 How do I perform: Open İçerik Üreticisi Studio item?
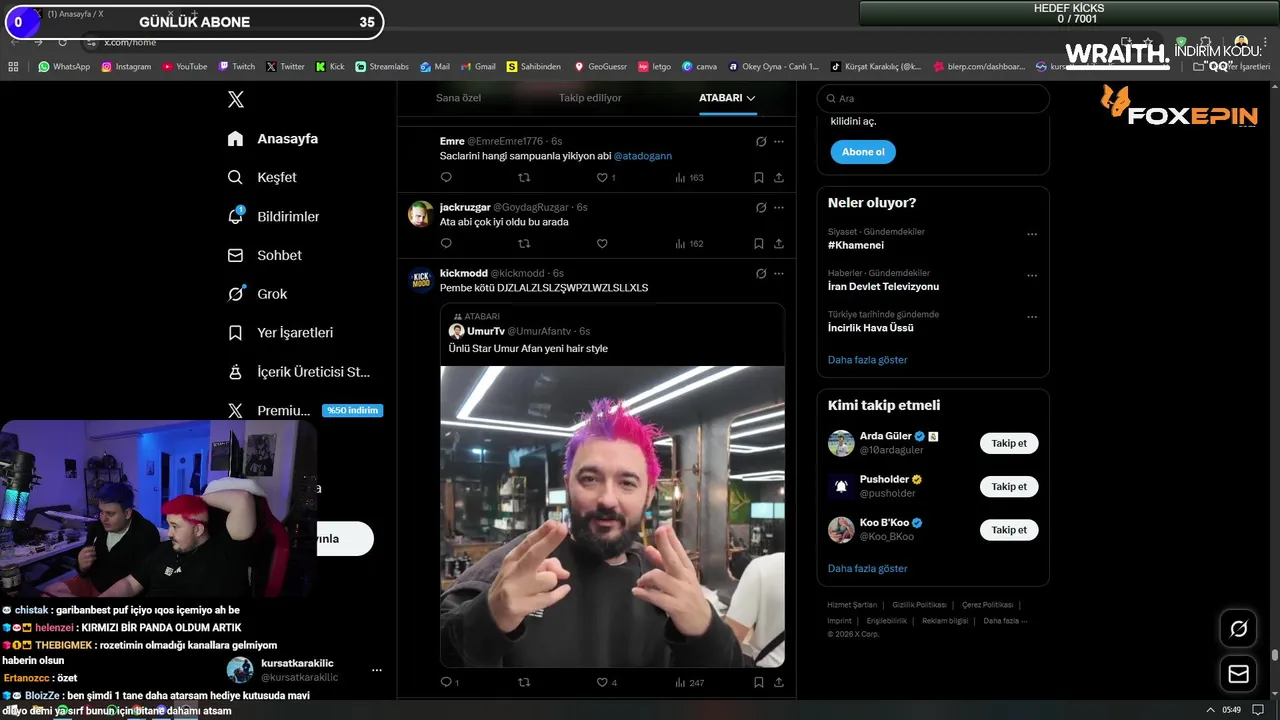point(298,372)
